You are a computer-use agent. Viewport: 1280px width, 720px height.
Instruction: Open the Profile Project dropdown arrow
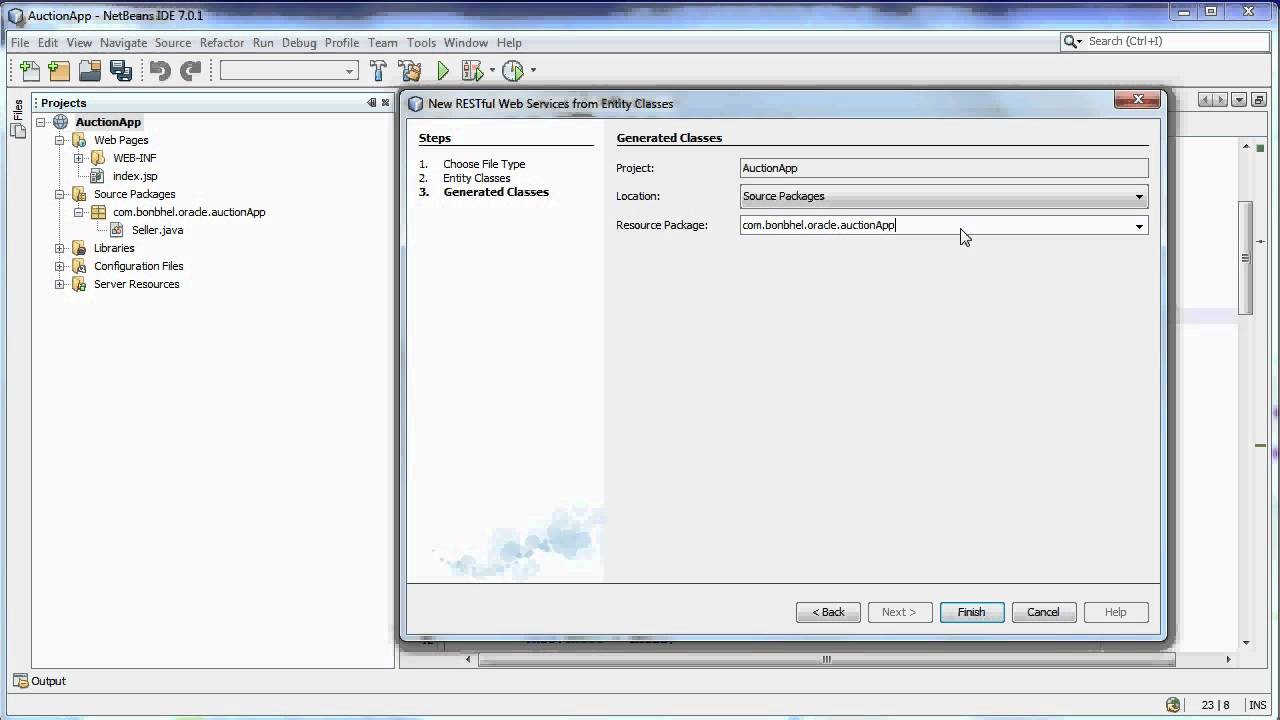click(x=533, y=70)
